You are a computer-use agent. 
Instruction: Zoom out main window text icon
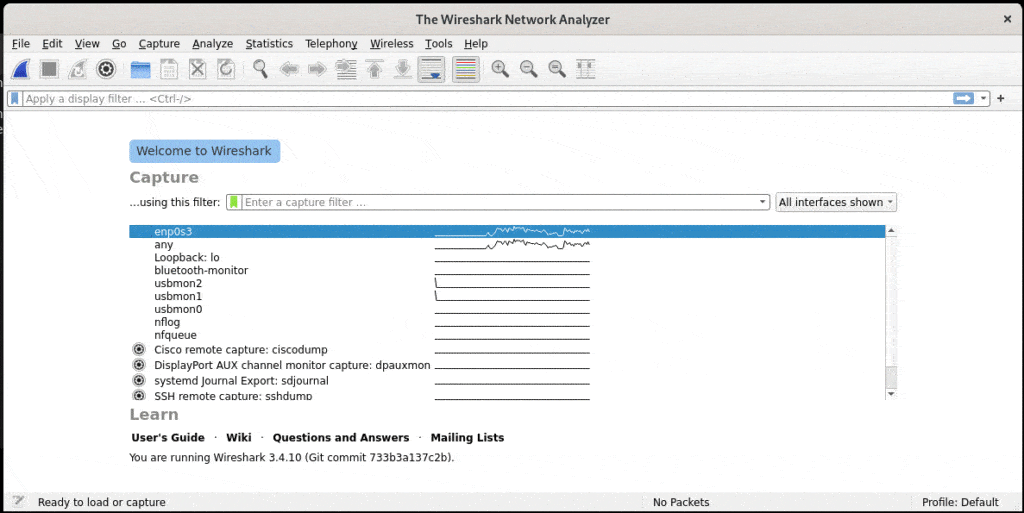pyautogui.click(x=528, y=69)
